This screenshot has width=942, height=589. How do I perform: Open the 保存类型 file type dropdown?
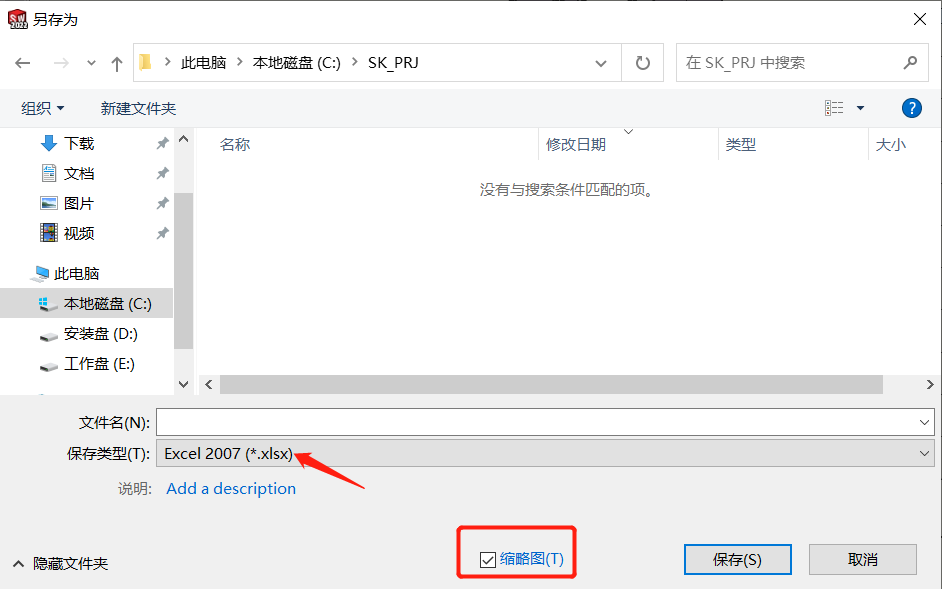point(923,453)
